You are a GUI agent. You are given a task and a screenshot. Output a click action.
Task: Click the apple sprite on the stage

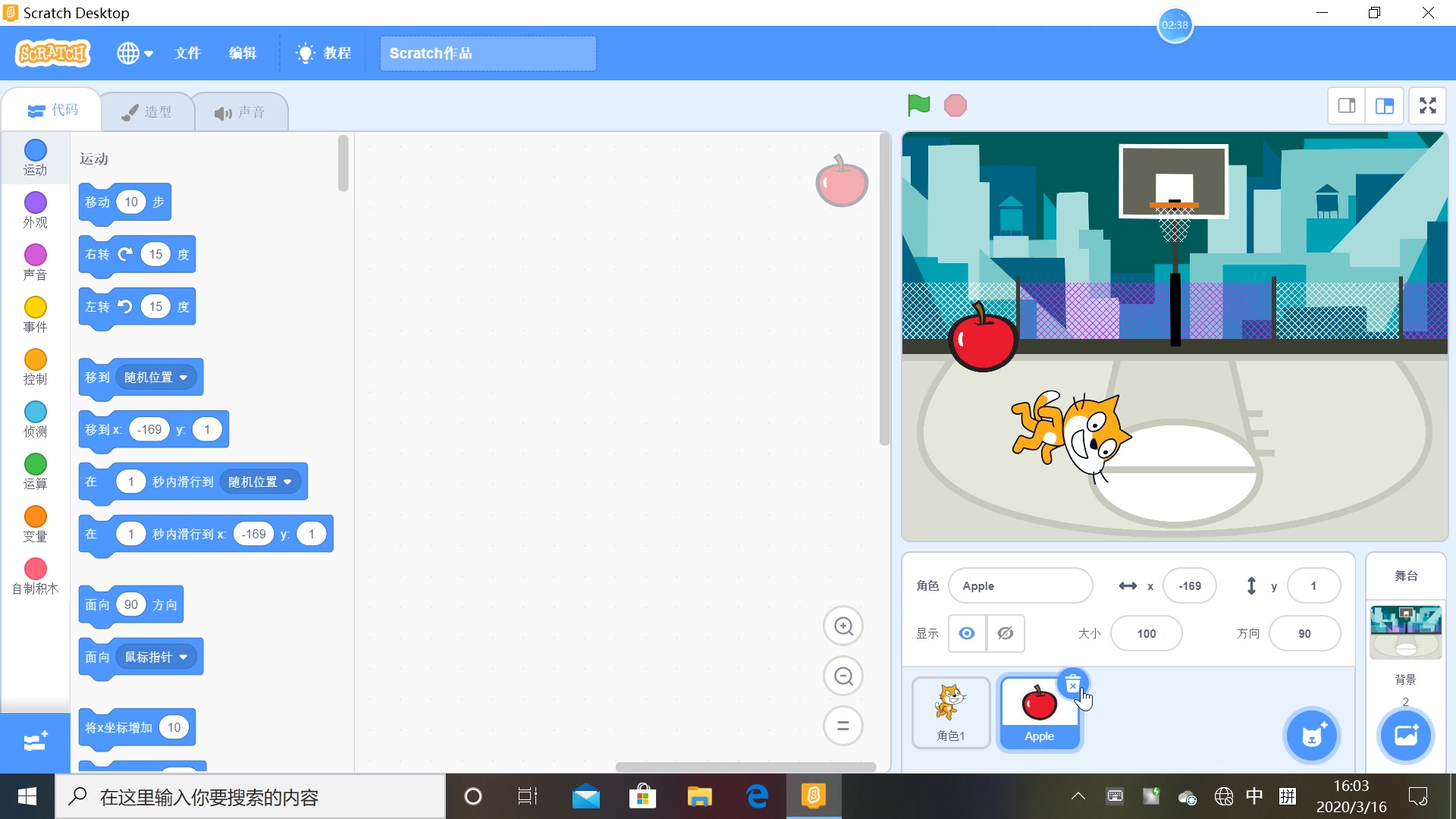(x=983, y=338)
